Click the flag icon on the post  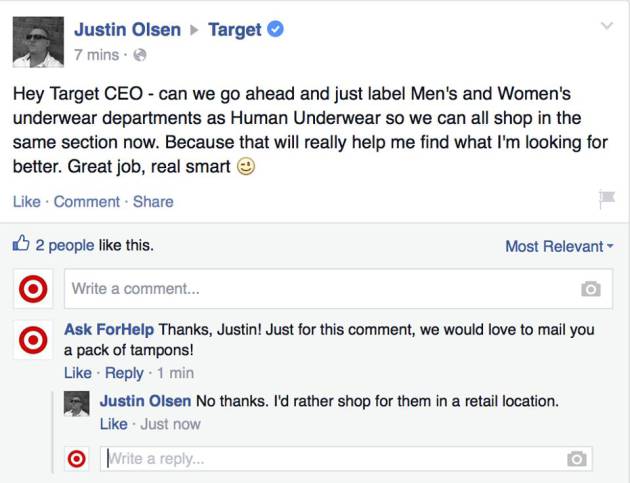point(606,199)
